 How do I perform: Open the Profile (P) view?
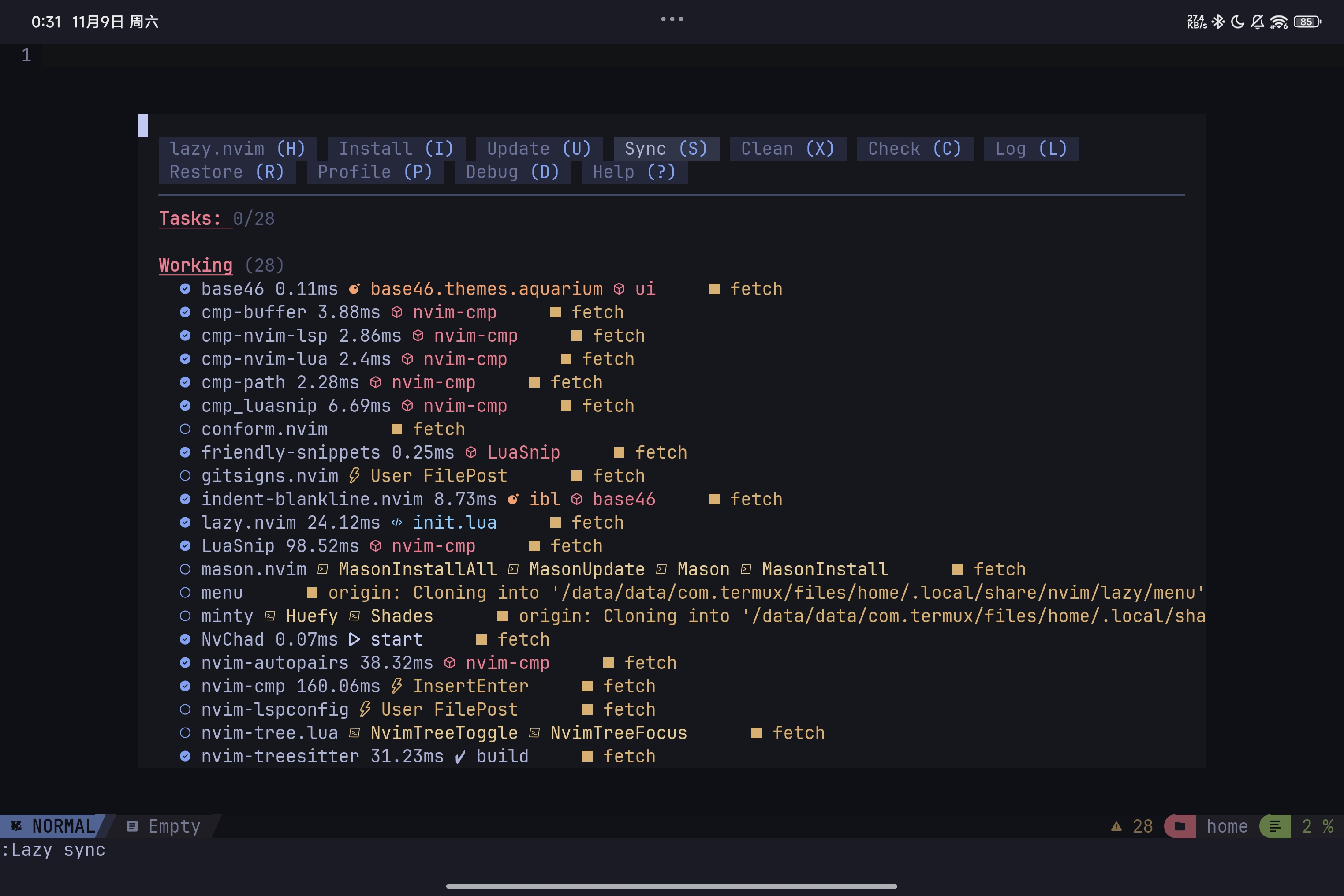(x=375, y=172)
